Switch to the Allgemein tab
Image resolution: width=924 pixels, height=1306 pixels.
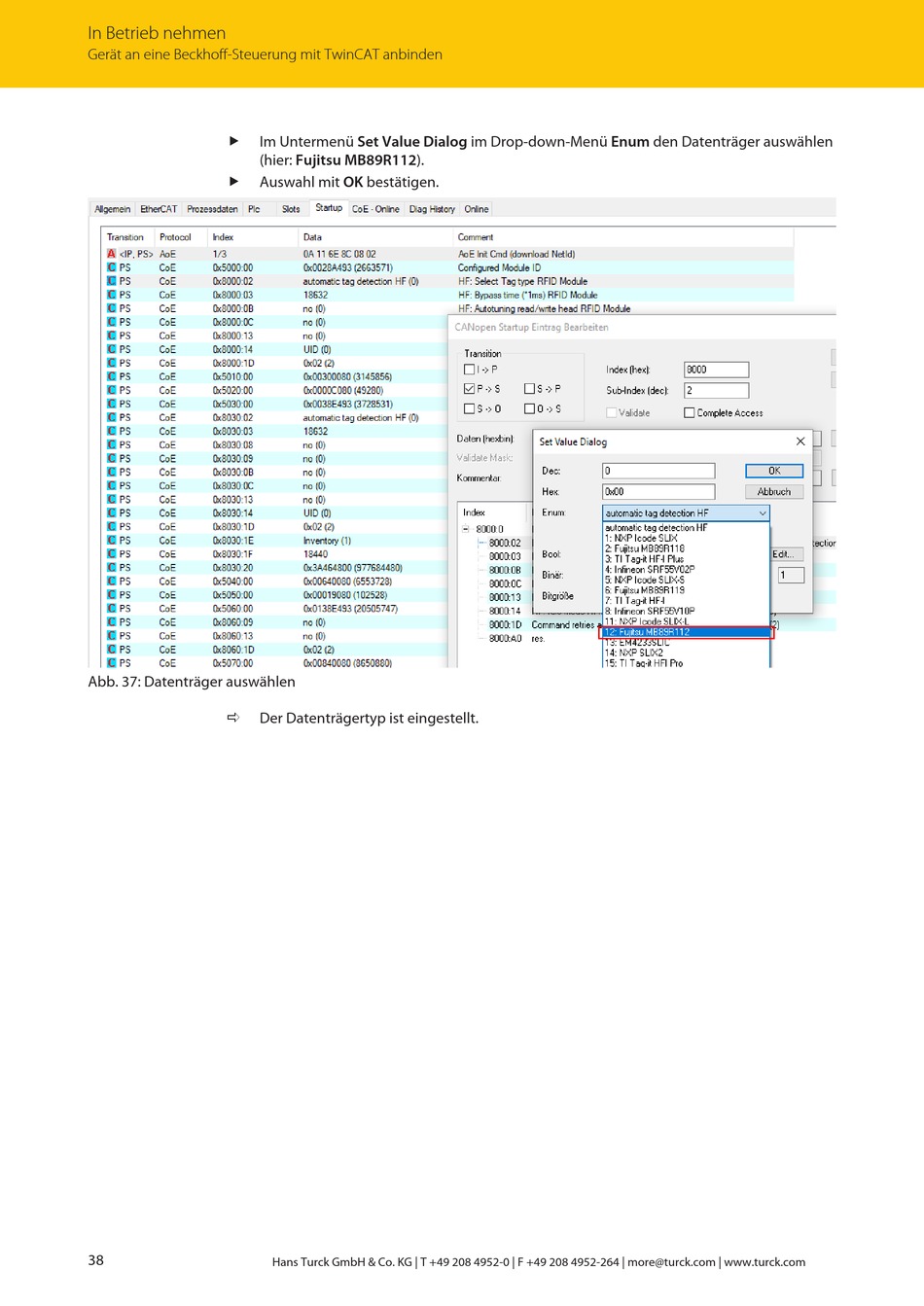[x=113, y=209]
